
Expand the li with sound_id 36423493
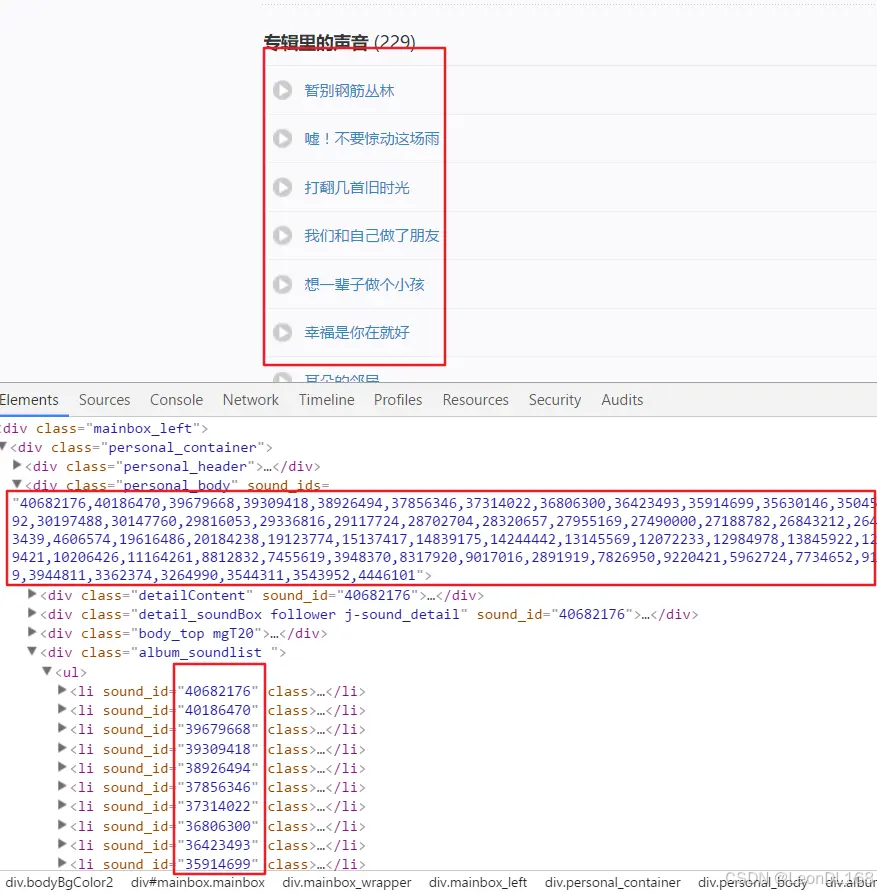(62, 844)
